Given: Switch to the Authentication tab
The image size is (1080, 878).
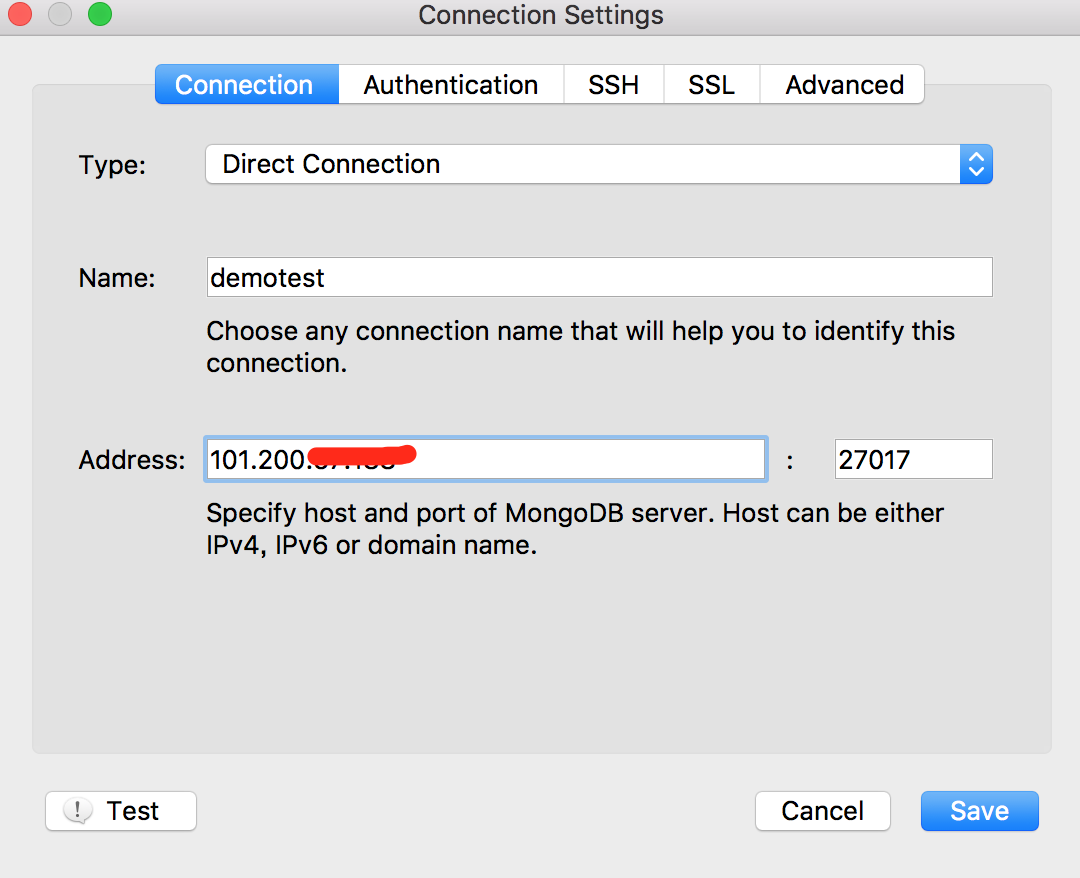Looking at the screenshot, I should coord(450,85).
